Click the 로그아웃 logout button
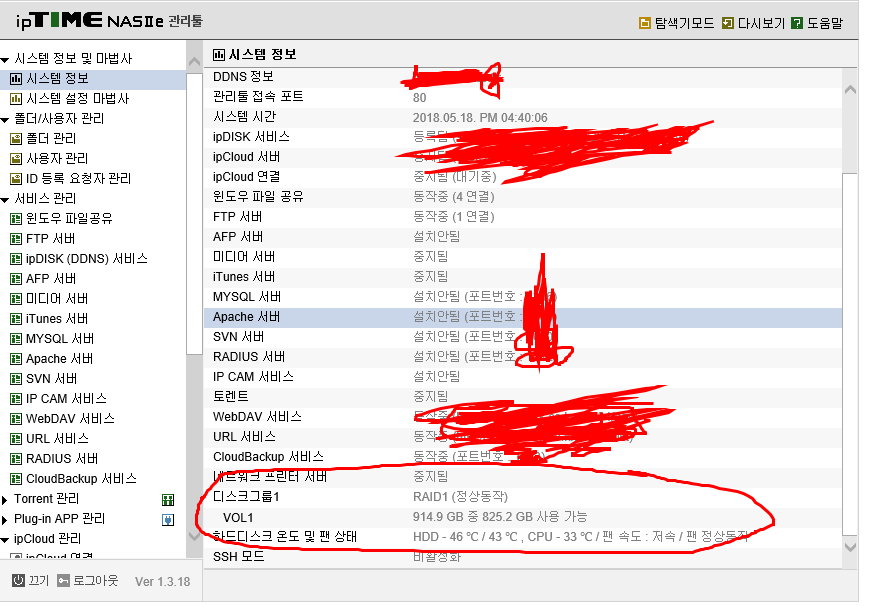This screenshot has width=872, height=606. (88, 581)
